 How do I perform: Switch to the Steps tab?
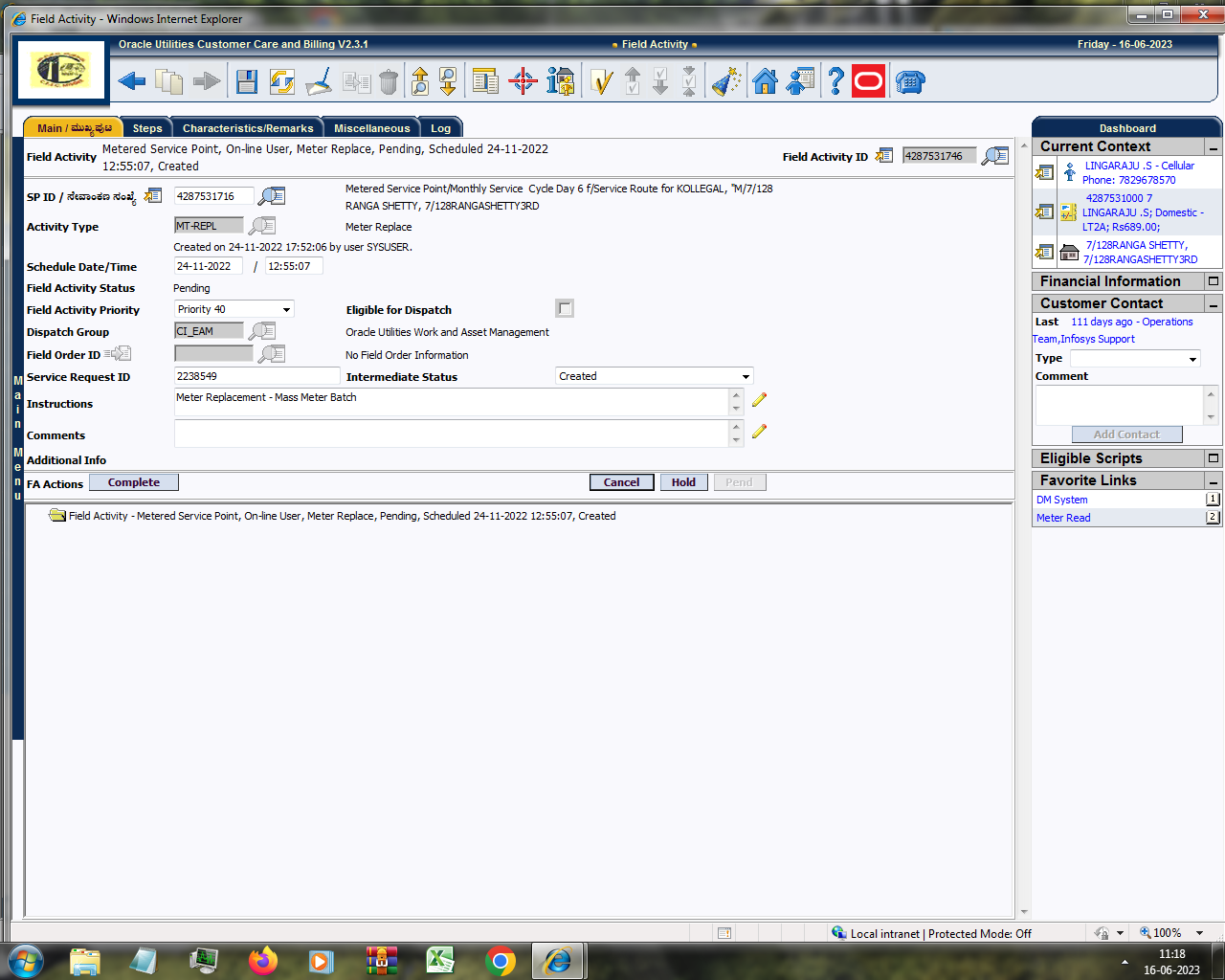point(147,128)
